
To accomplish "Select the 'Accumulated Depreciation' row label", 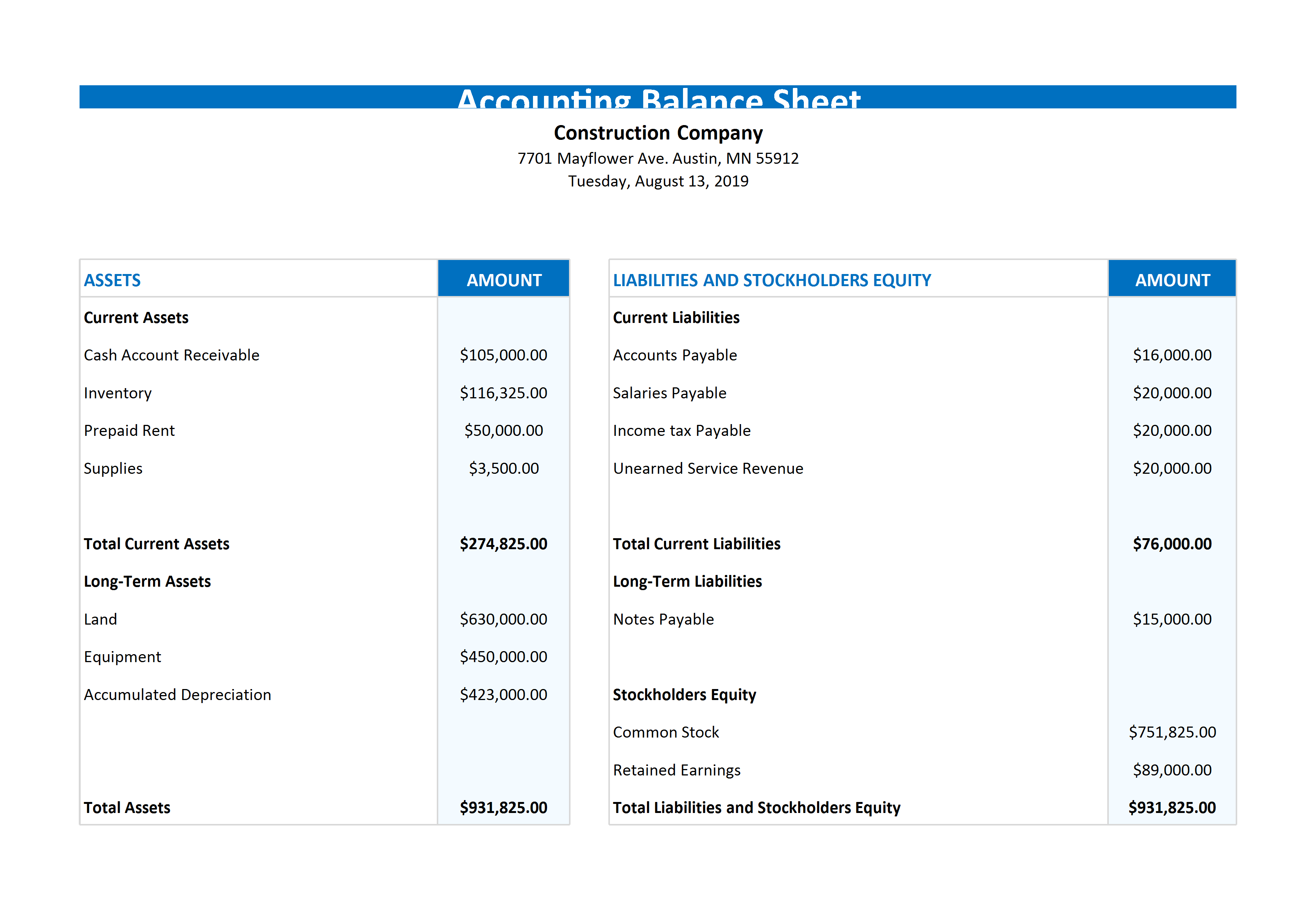I will 178,695.
